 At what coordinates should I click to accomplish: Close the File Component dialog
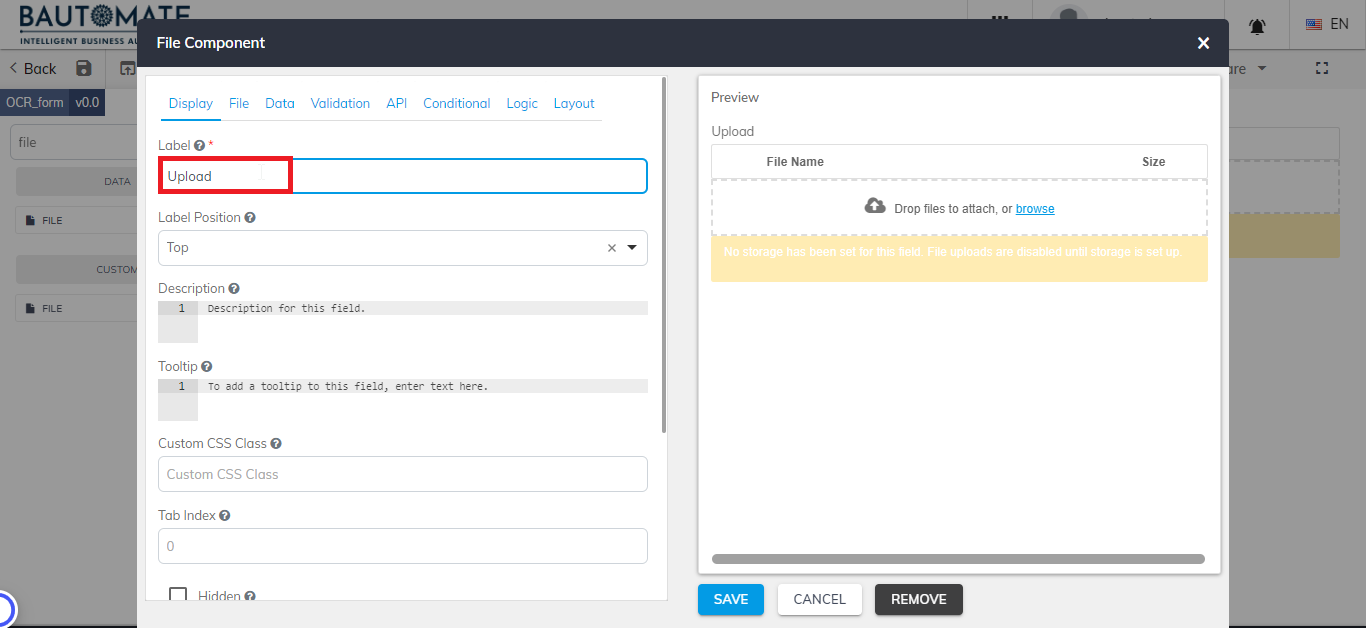pos(1203,43)
